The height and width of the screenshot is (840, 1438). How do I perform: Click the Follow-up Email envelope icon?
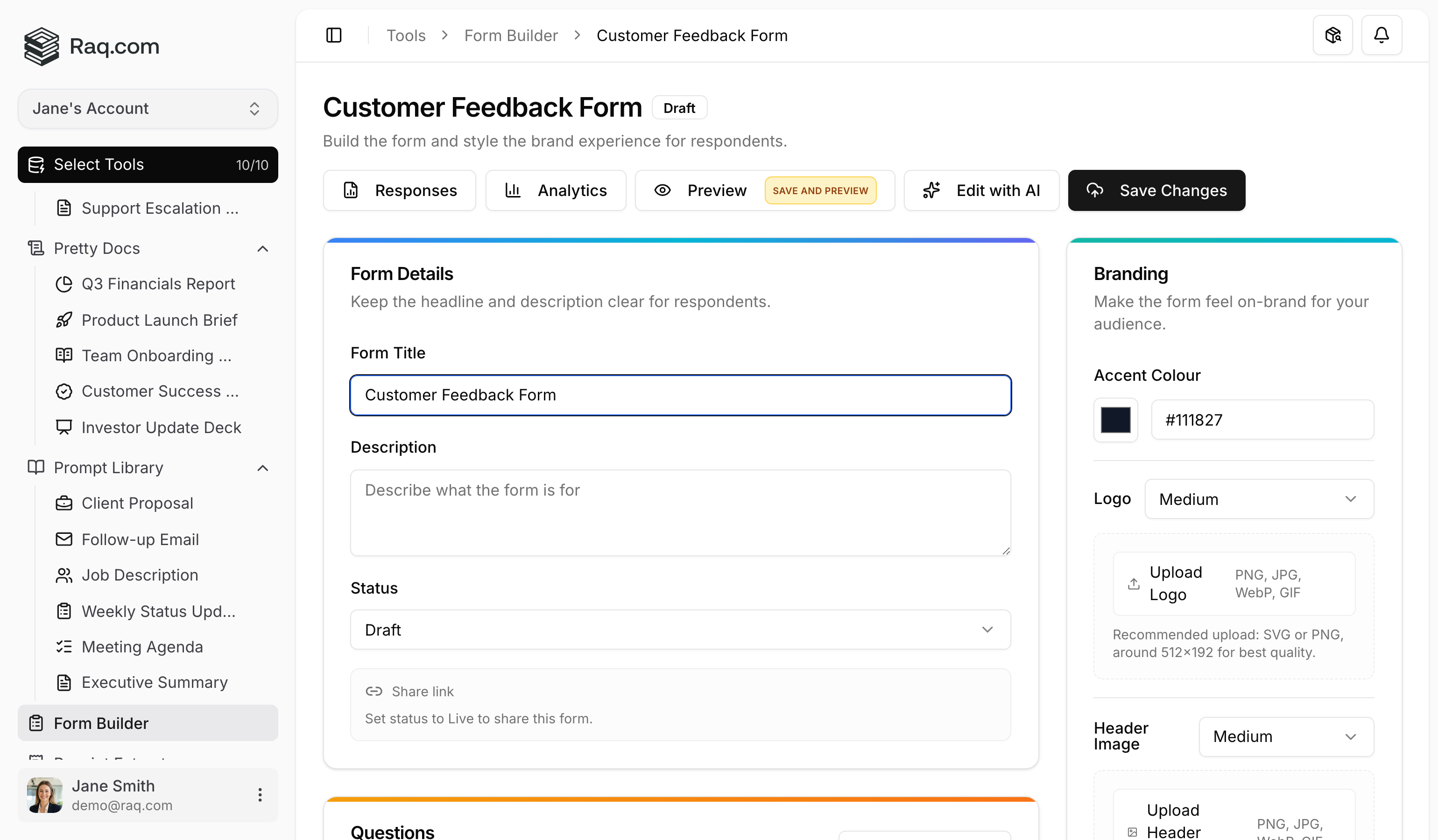point(63,539)
